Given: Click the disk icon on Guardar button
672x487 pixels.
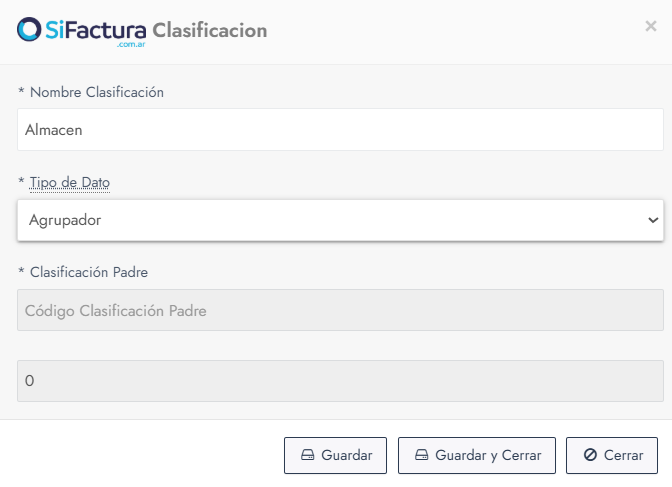Looking at the screenshot, I should click(x=308, y=455).
